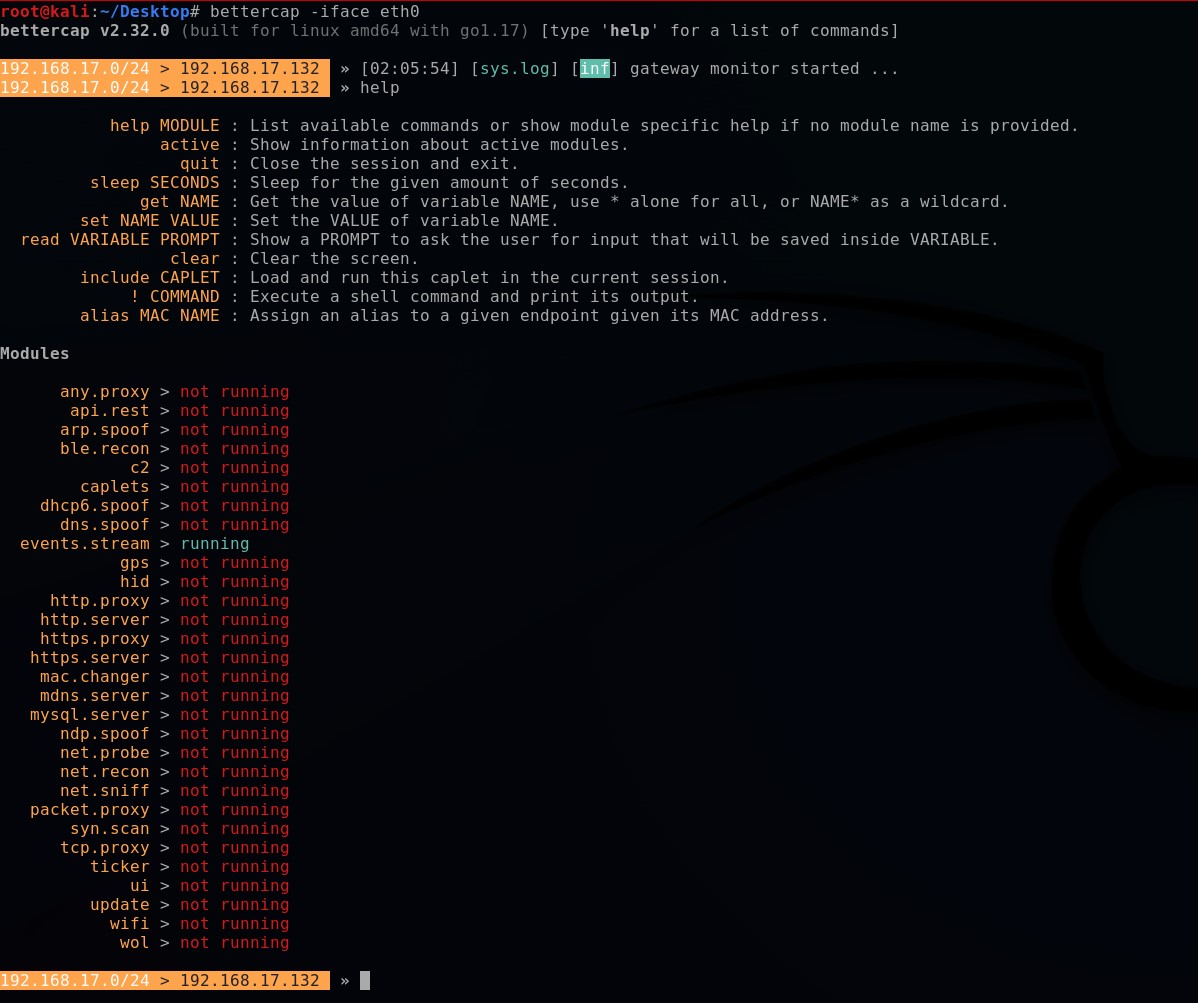Screen dimensions: 1198x1003
Task: Click the 'bettercap v2.32.0' version text
Action: coord(85,31)
